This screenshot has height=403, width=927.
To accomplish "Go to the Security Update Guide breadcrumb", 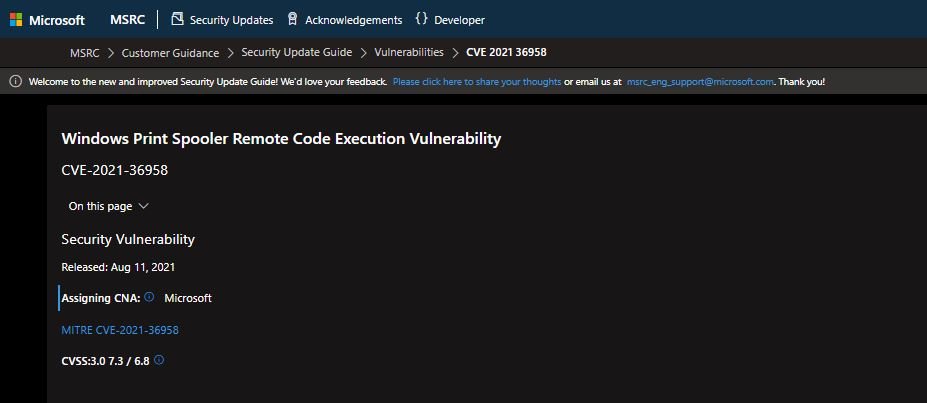I will click(x=297, y=53).
